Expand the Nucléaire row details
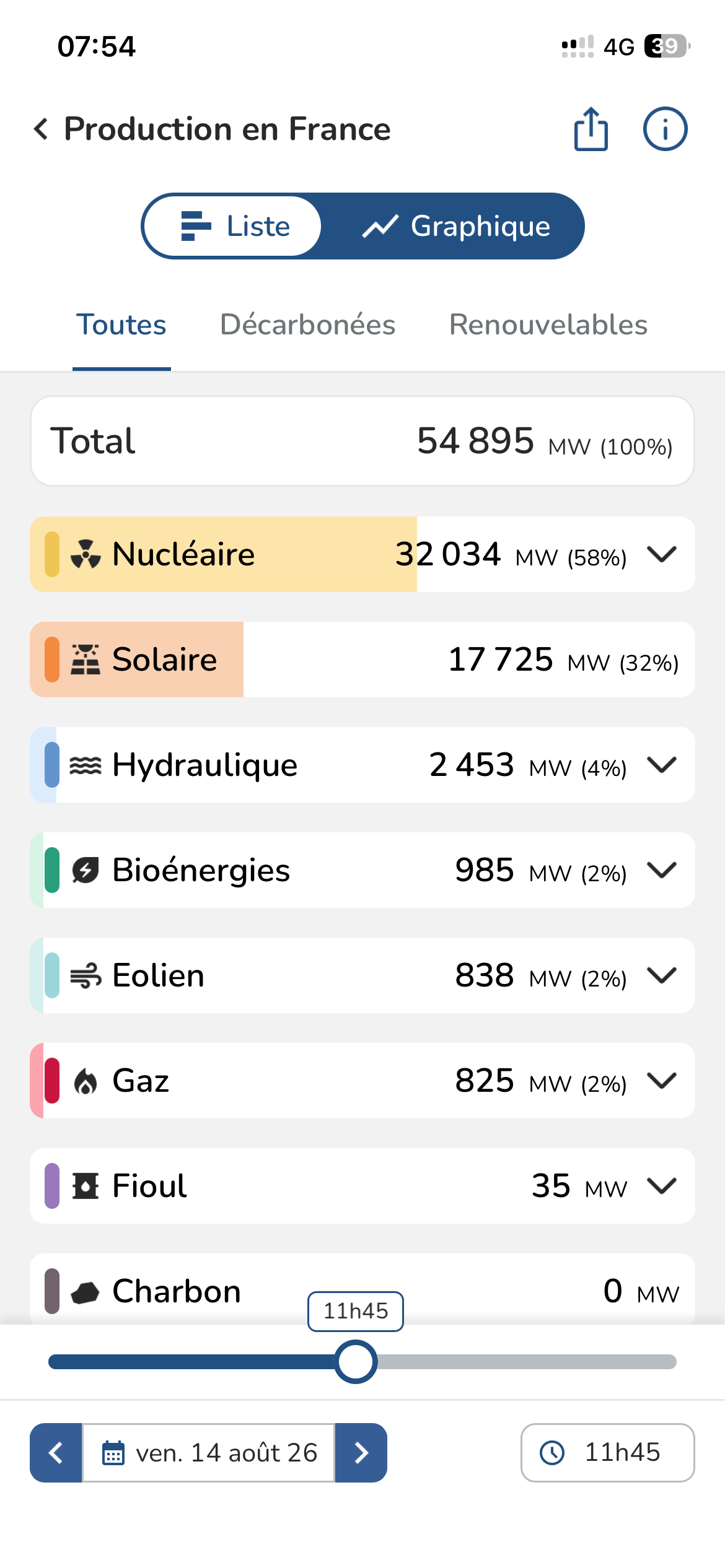The width and height of the screenshot is (725, 1568). coord(662,554)
